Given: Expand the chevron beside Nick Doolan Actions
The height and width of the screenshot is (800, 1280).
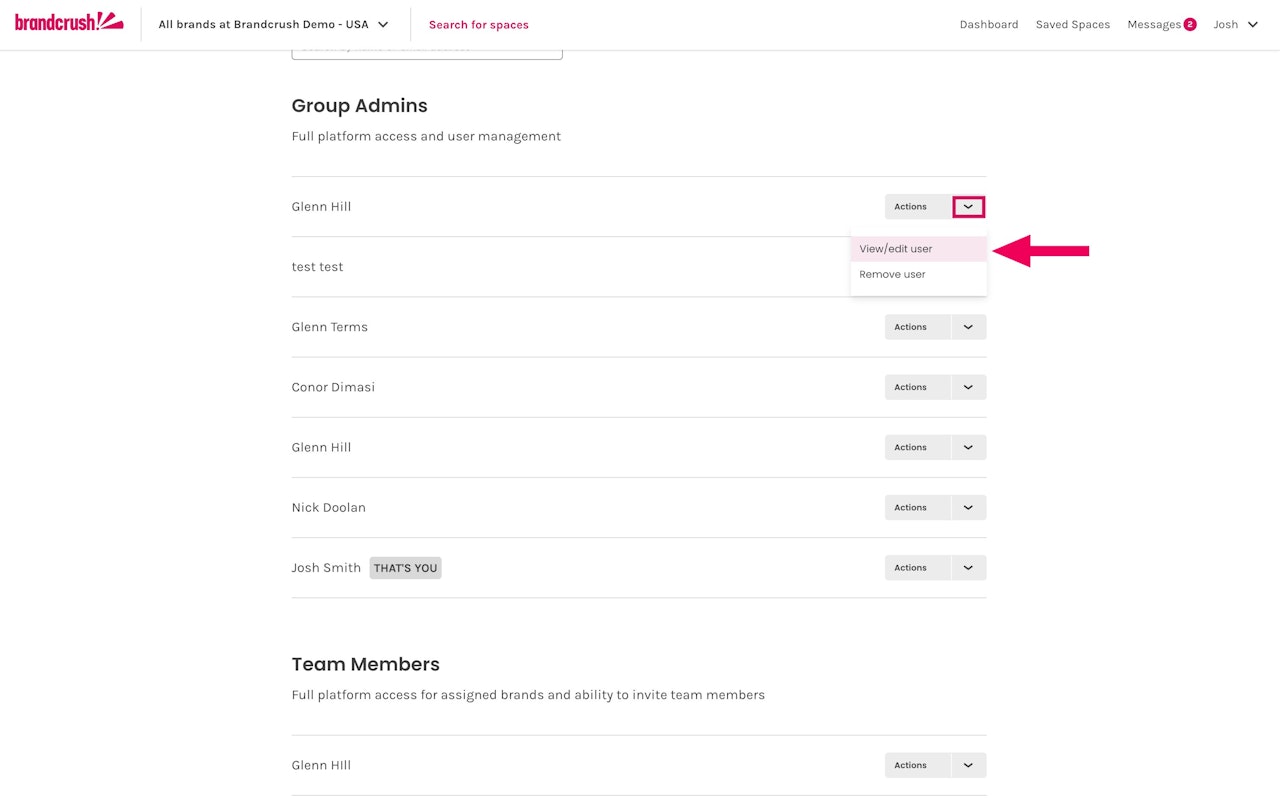Looking at the screenshot, I should 968,507.
